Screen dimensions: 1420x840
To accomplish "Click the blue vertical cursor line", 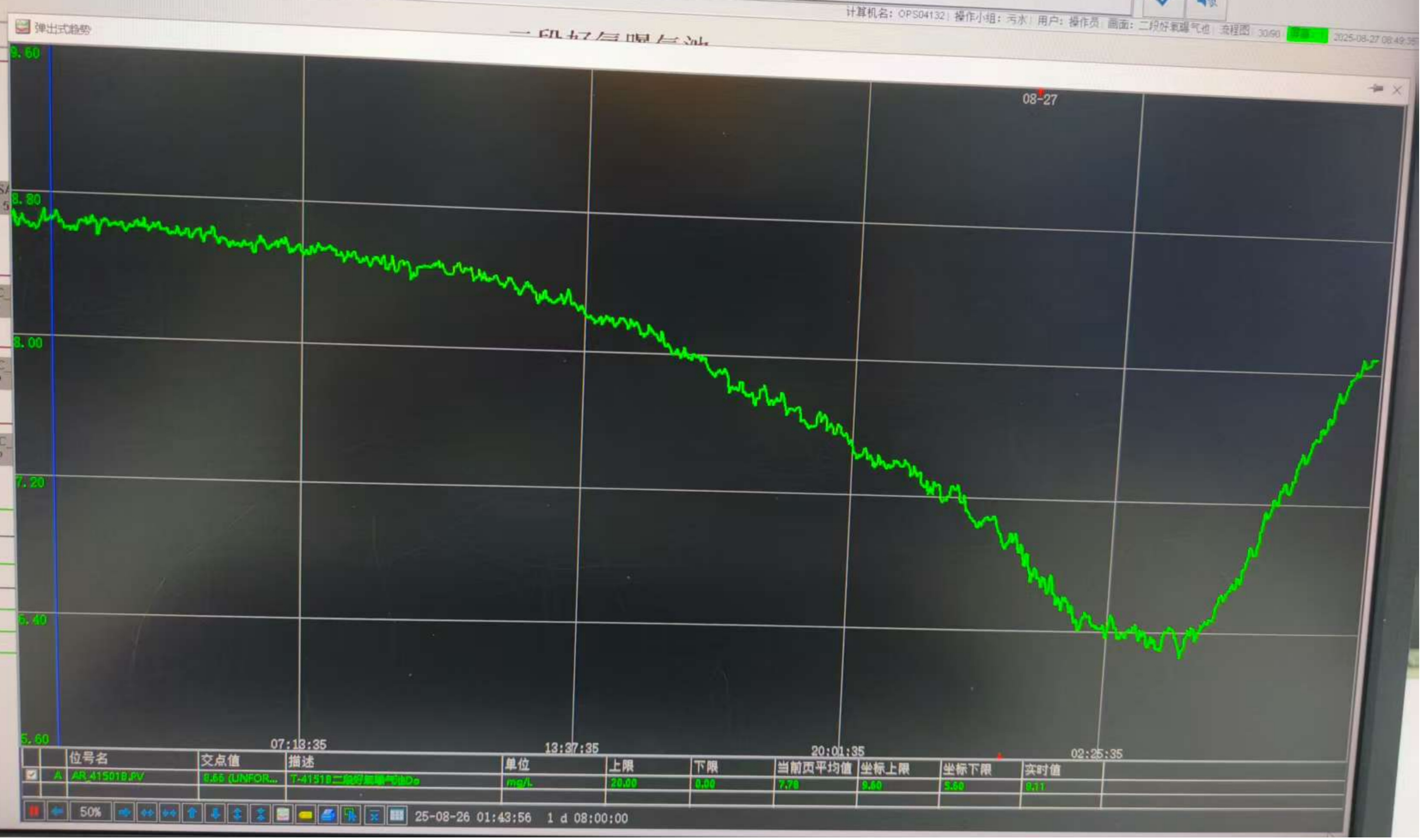I will click(x=53, y=396).
